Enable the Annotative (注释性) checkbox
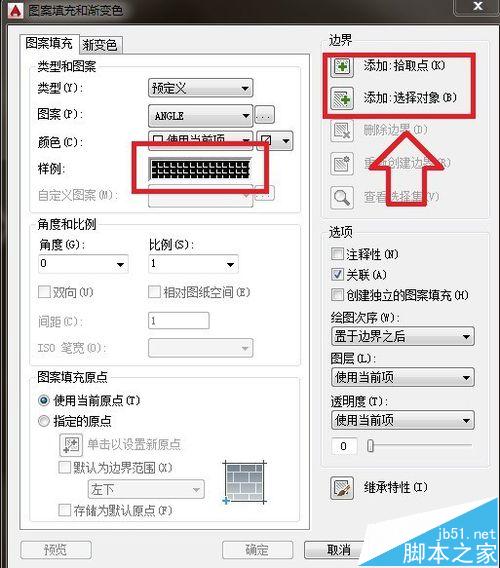The height and width of the screenshot is (568, 500). 337,254
